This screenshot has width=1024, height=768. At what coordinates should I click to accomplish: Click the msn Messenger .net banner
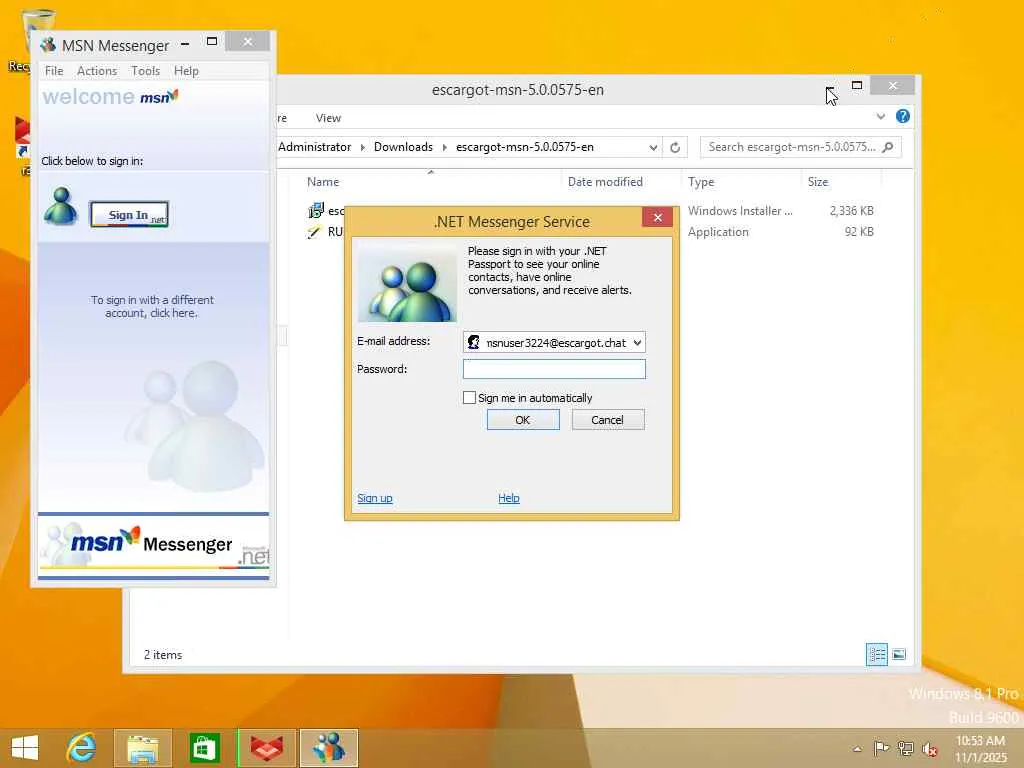(x=153, y=545)
